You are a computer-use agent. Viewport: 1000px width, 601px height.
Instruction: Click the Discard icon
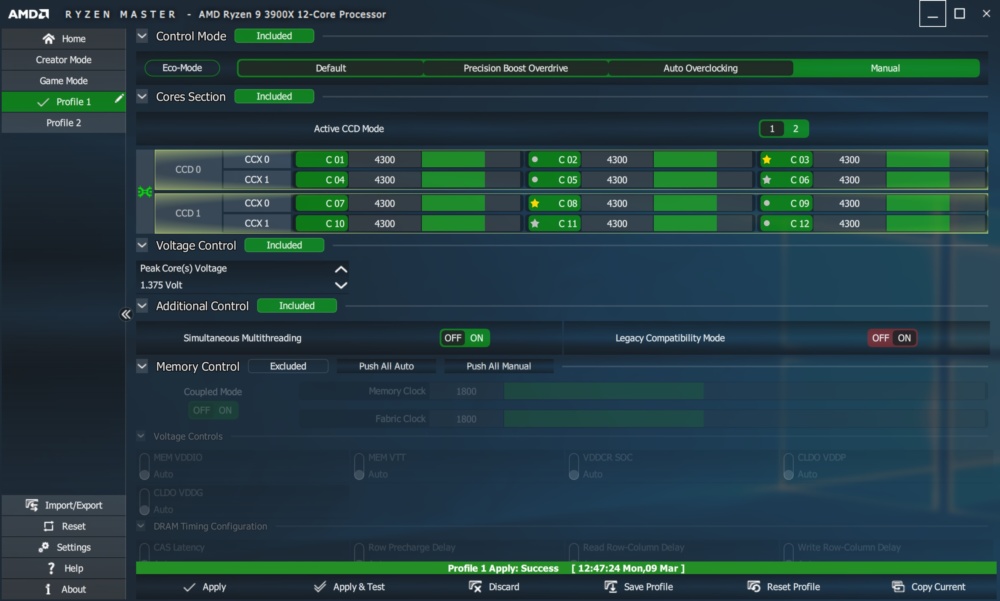click(475, 586)
